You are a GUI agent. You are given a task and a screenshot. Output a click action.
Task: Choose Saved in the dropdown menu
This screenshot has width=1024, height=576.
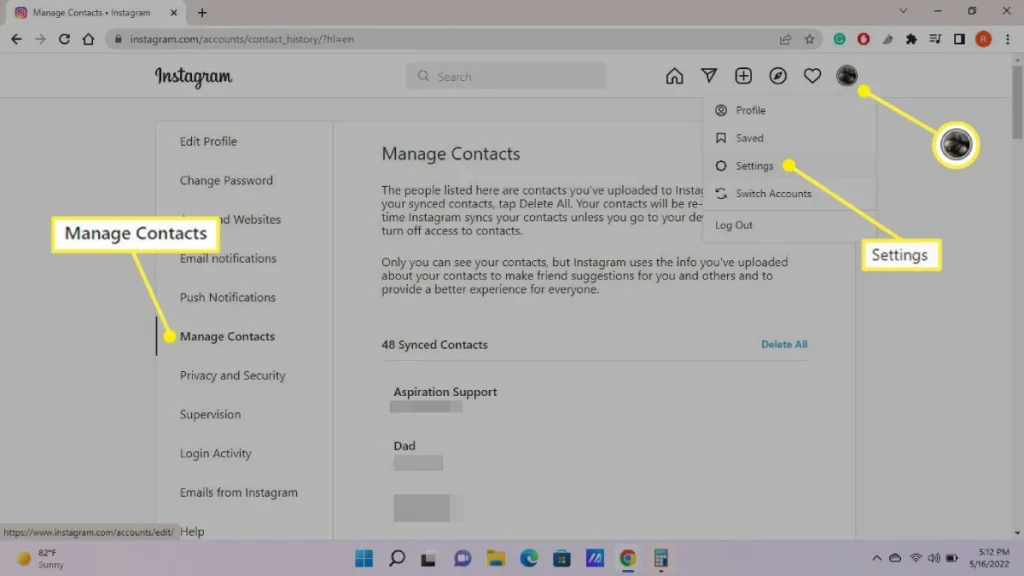pos(749,138)
